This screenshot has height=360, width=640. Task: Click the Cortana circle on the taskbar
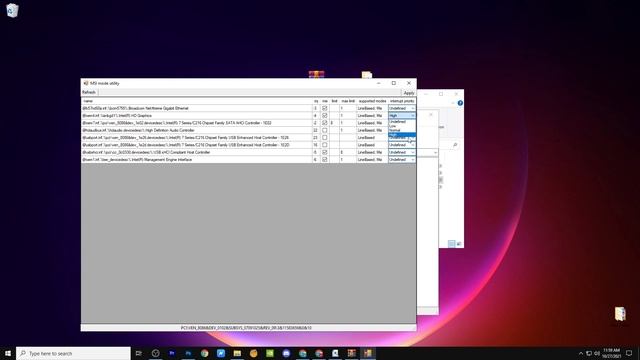[156, 353]
